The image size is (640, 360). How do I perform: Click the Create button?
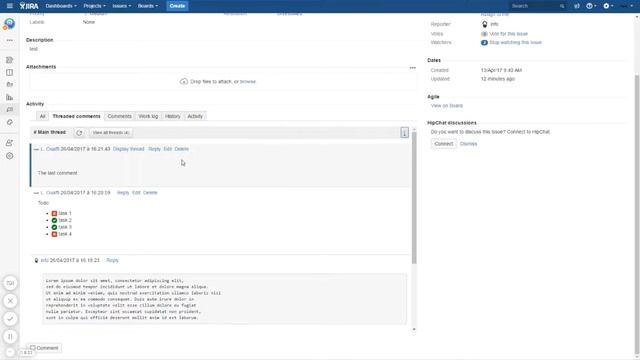177,6
